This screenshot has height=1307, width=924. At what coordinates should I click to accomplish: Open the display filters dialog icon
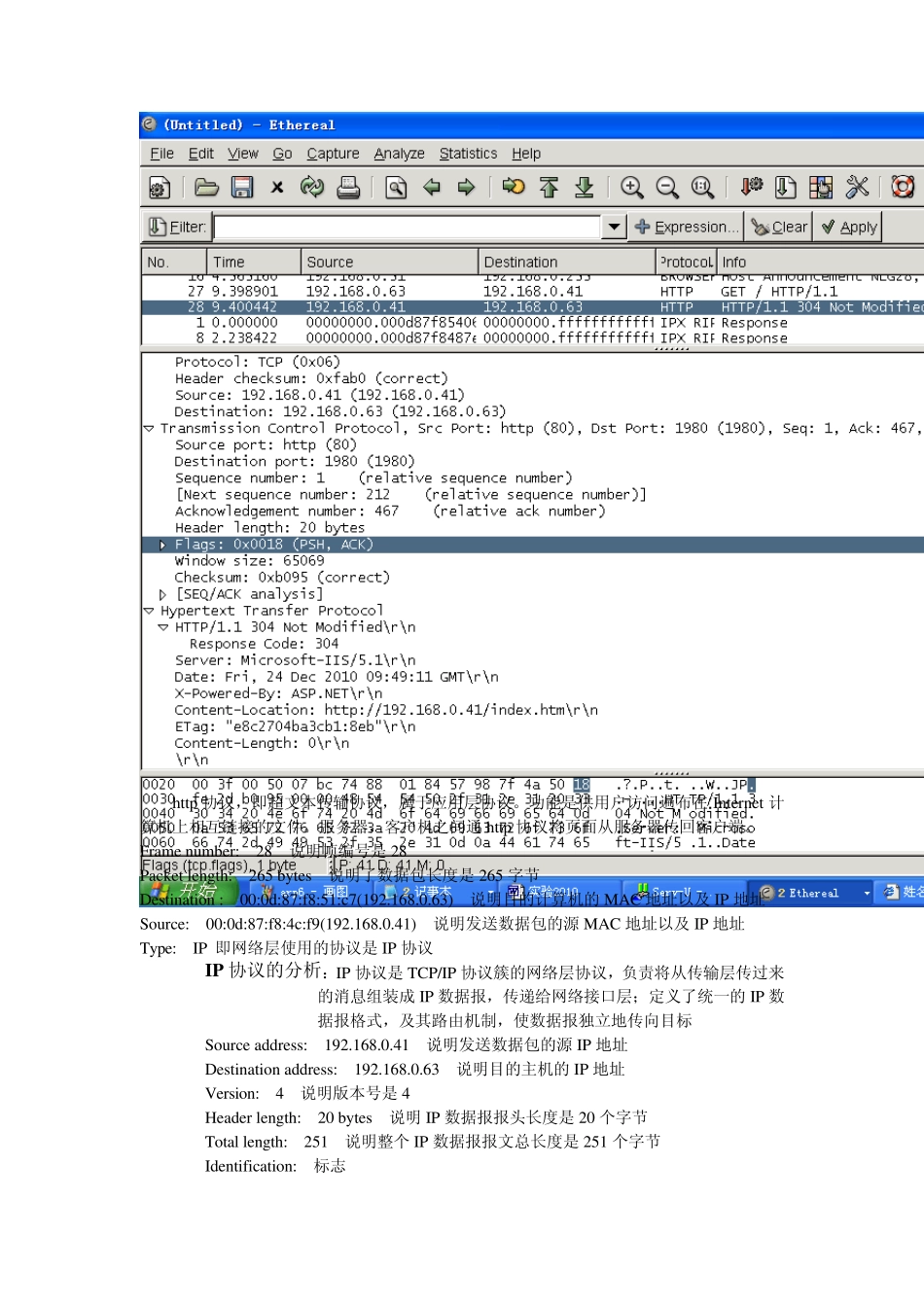[786, 188]
